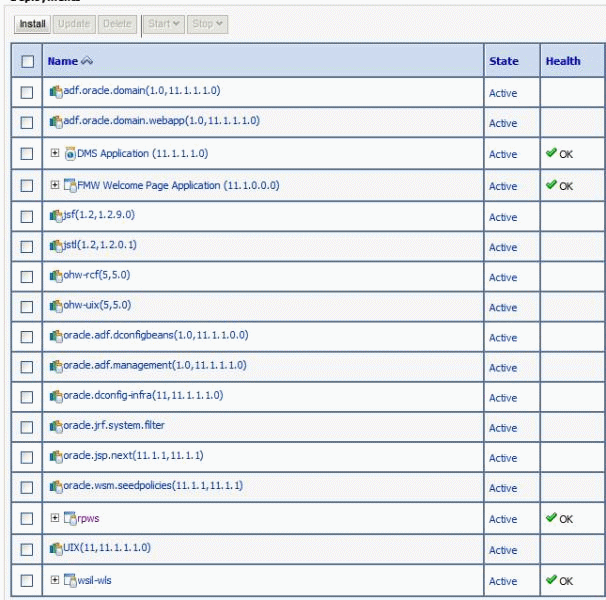Sort by the Name column header
The width and height of the screenshot is (606, 600).
[63, 61]
